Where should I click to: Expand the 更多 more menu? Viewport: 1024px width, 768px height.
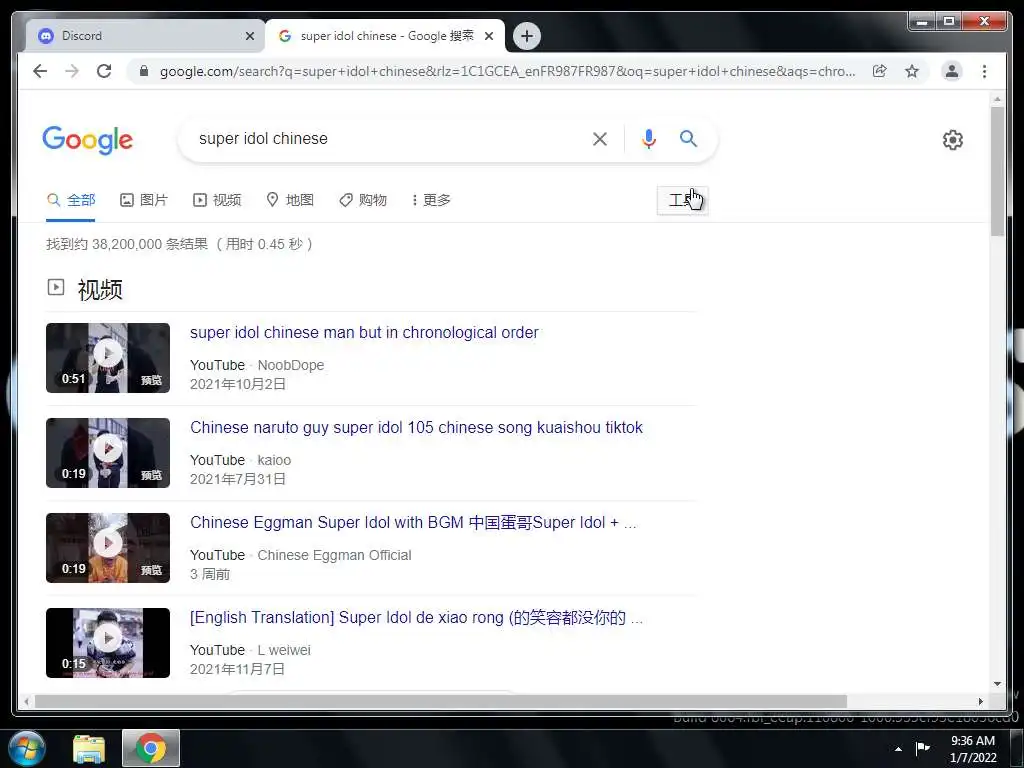point(431,200)
